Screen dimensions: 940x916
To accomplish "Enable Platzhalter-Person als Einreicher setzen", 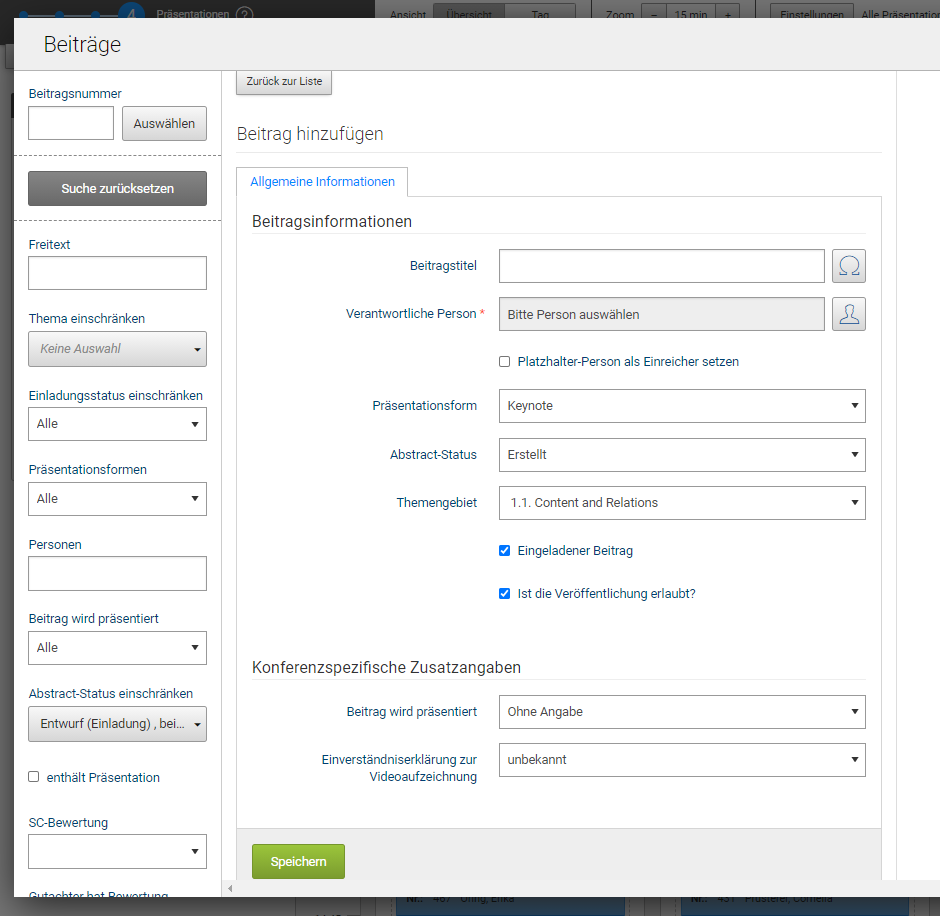I will 505,362.
